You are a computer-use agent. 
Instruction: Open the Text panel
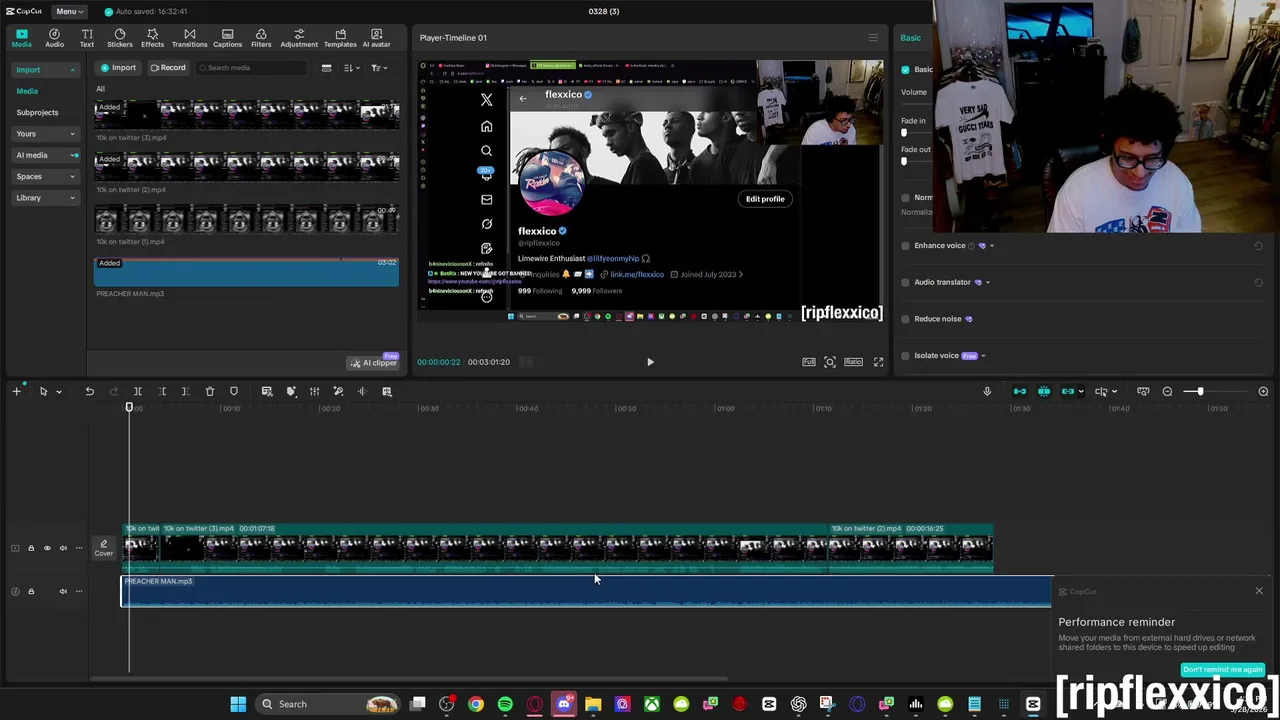tap(87, 38)
